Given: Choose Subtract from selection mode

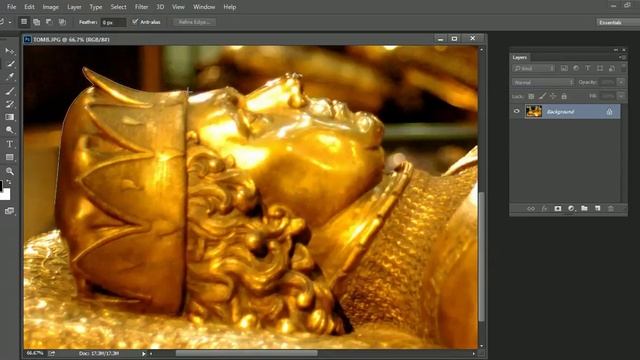Looking at the screenshot, I should pyautogui.click(x=49, y=22).
